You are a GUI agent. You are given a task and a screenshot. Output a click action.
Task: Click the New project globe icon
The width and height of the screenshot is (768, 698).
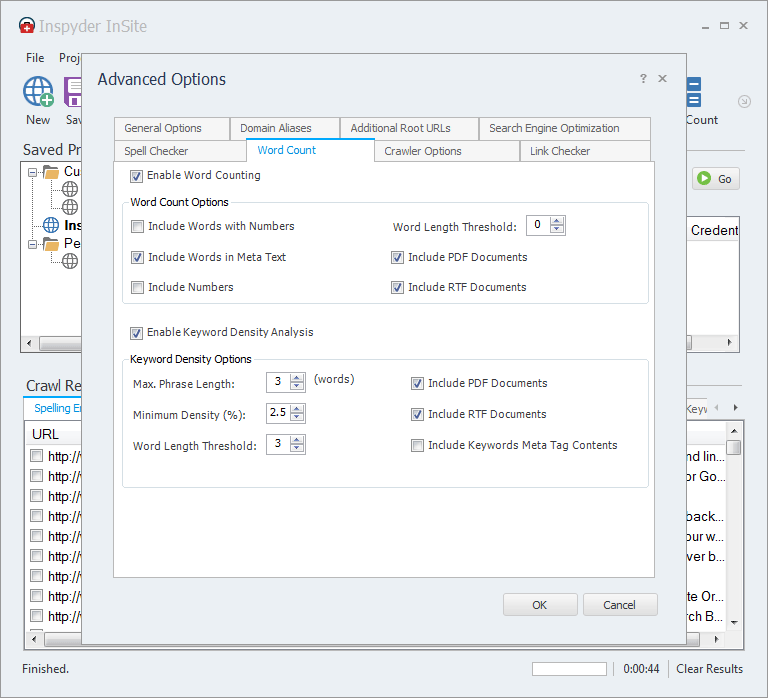[38, 92]
